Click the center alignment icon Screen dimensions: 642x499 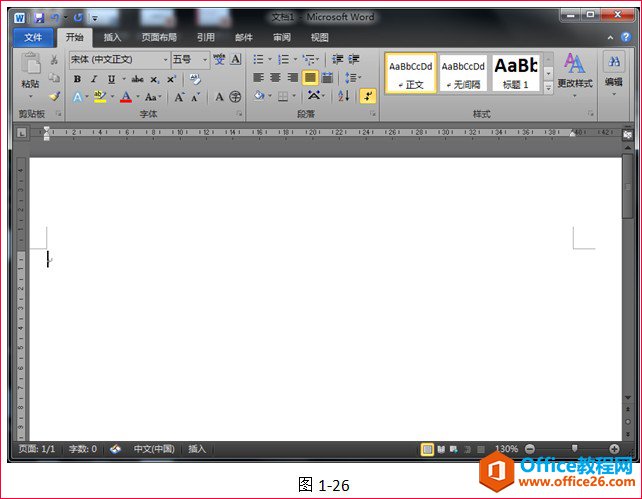coord(275,78)
